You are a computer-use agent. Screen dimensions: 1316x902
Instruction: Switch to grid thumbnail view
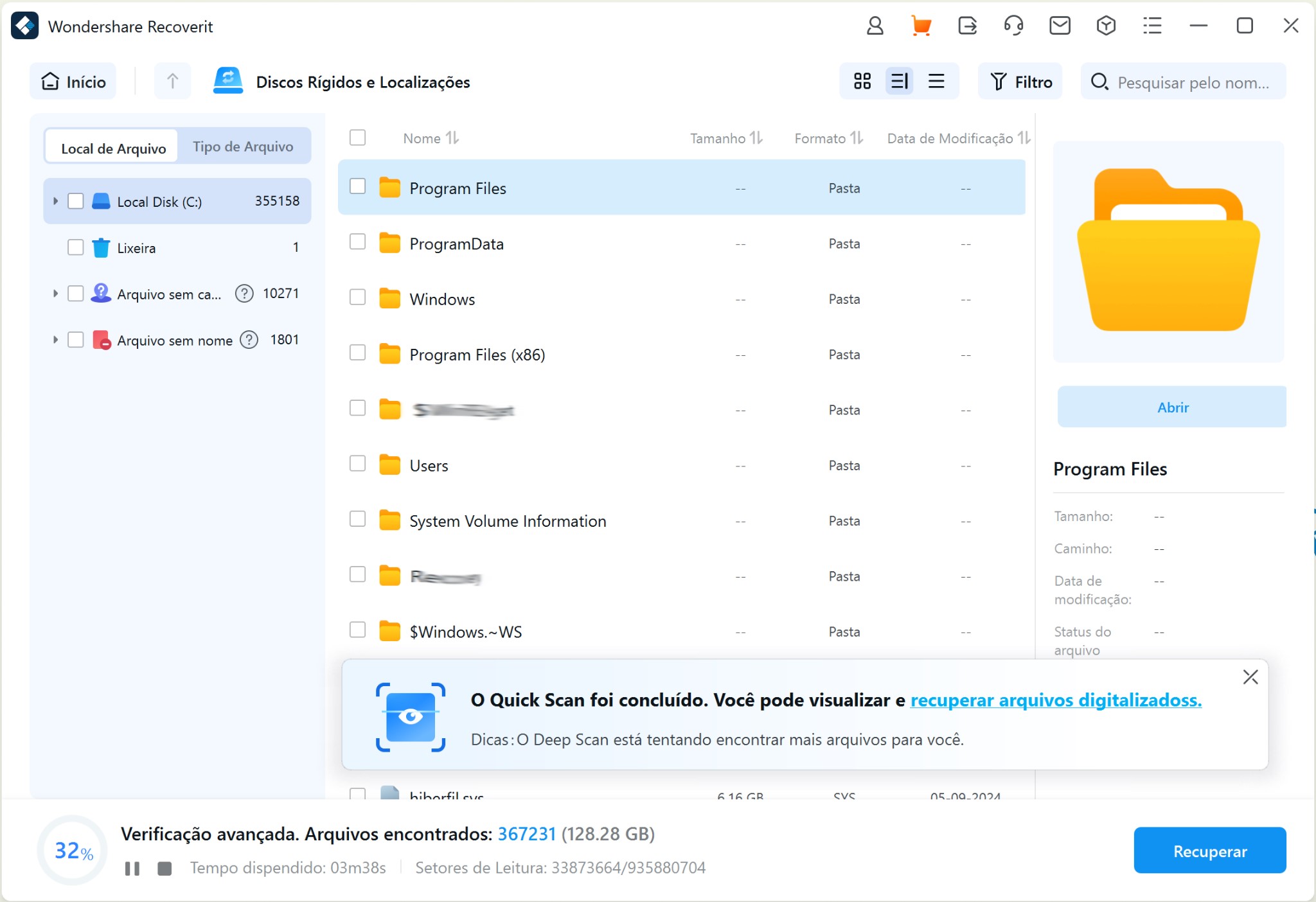[x=862, y=82]
